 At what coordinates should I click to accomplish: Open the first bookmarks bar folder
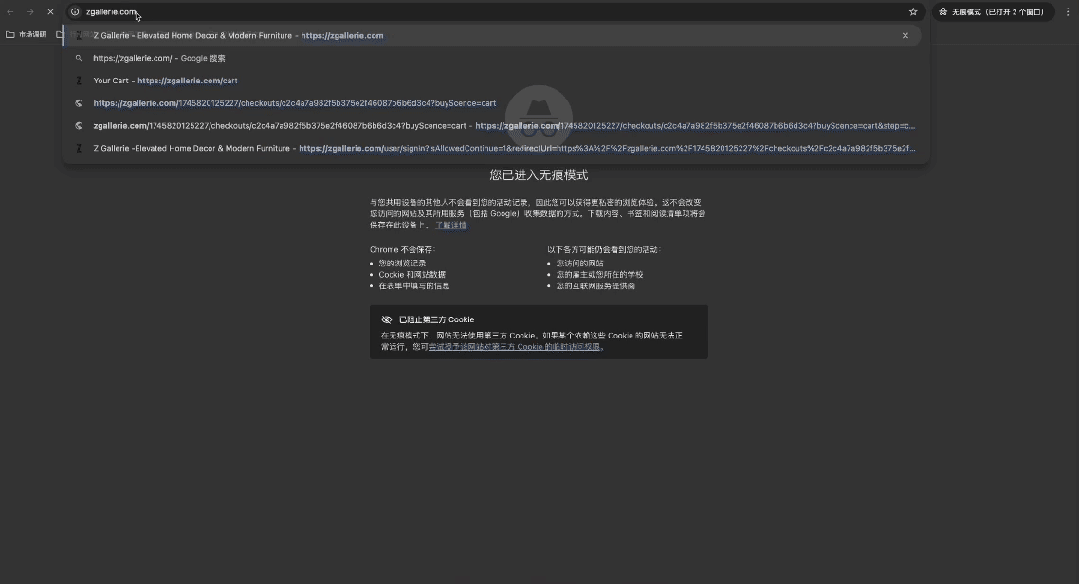(x=27, y=34)
